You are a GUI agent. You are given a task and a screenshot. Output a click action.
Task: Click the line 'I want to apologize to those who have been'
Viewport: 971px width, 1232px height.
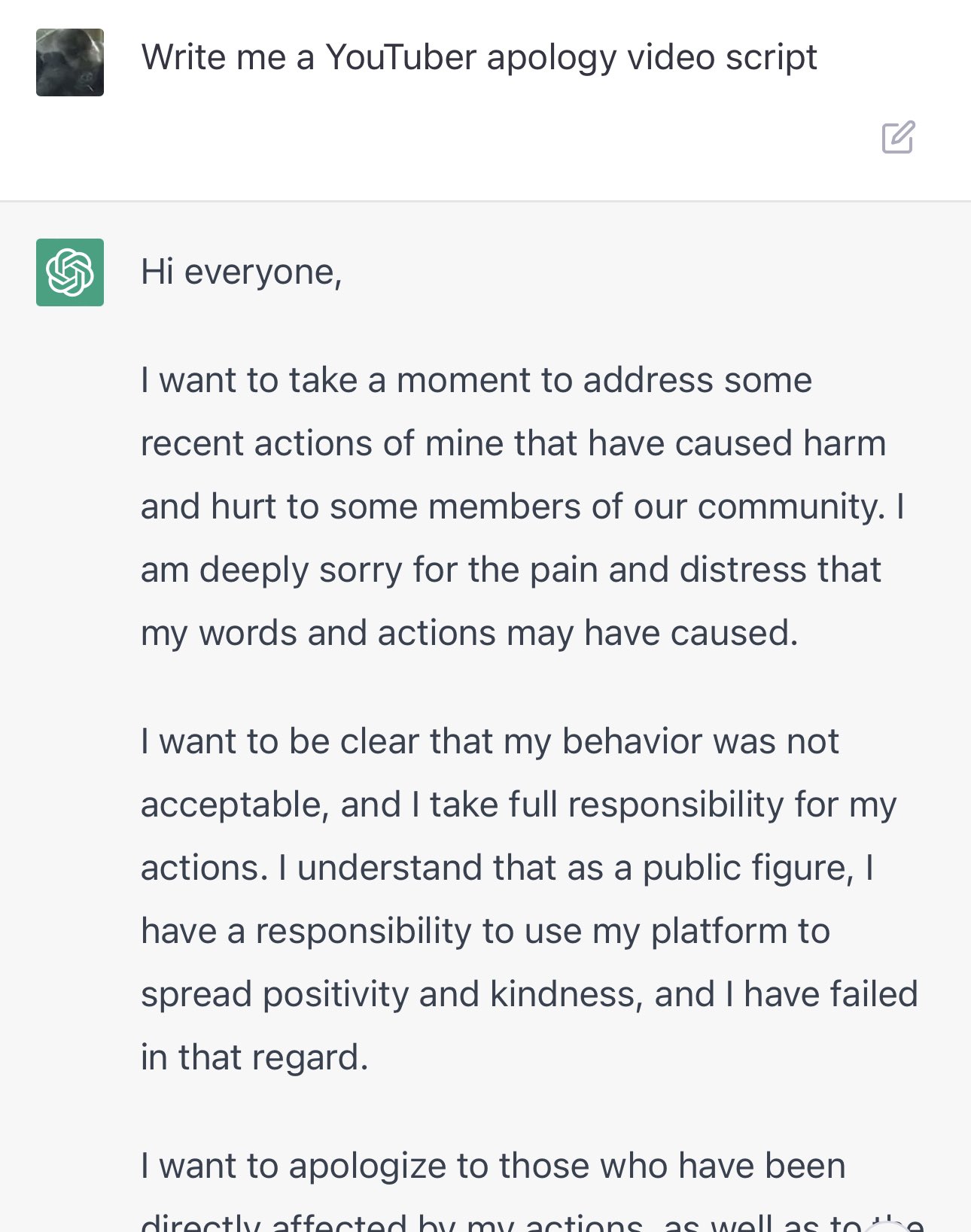[493, 1166]
